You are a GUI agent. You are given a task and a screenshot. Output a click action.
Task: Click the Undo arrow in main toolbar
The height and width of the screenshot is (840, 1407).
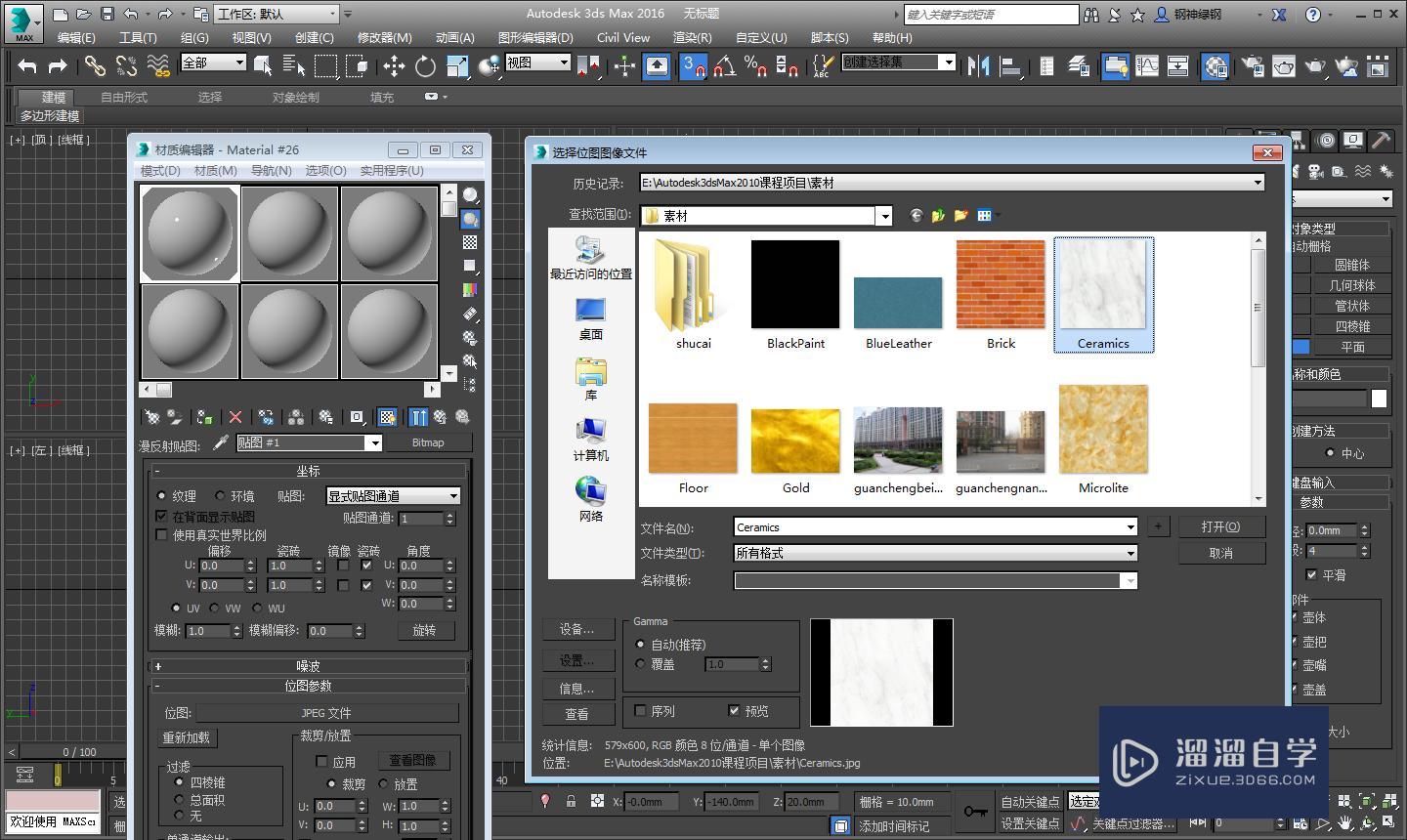point(27,65)
